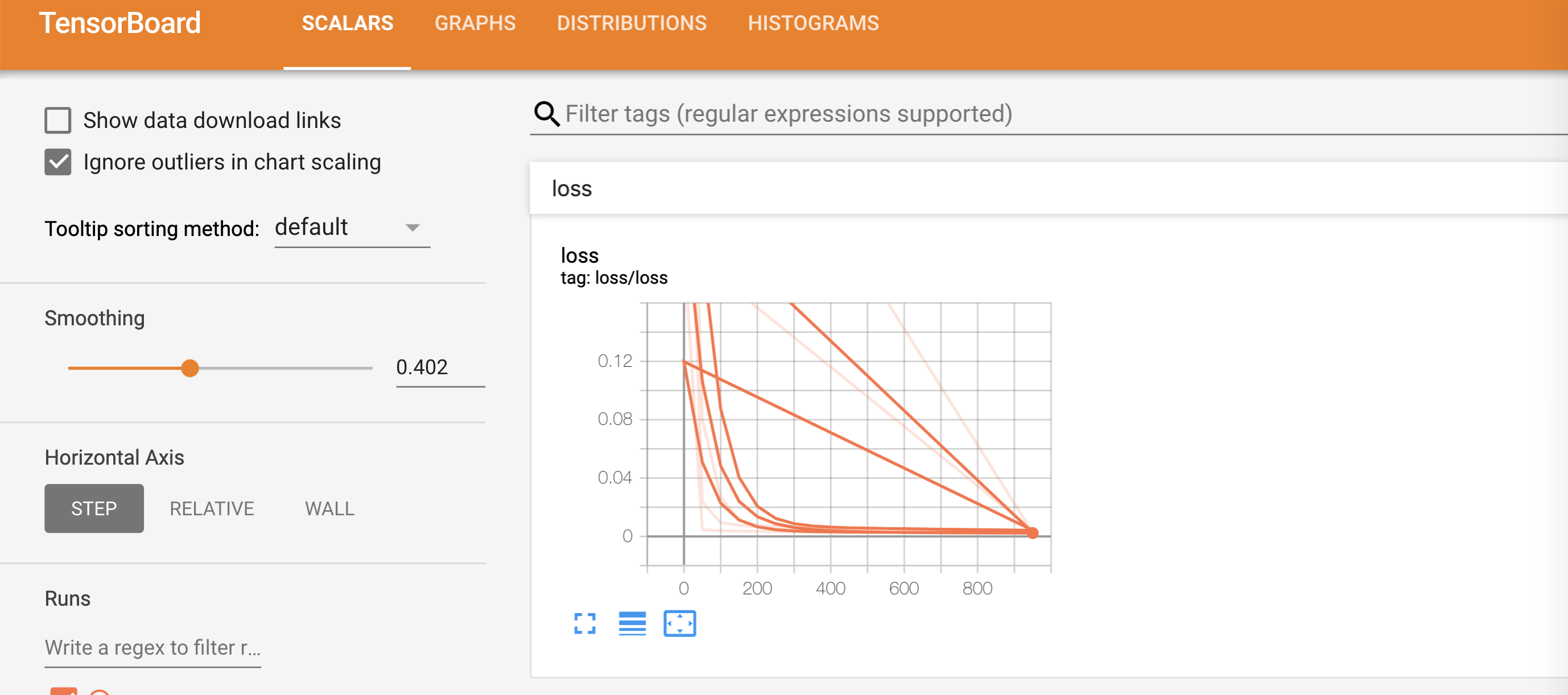Image resolution: width=1568 pixels, height=695 pixels.
Task: Uncheck Ignore outliers in chart scaling
Action: 58,162
